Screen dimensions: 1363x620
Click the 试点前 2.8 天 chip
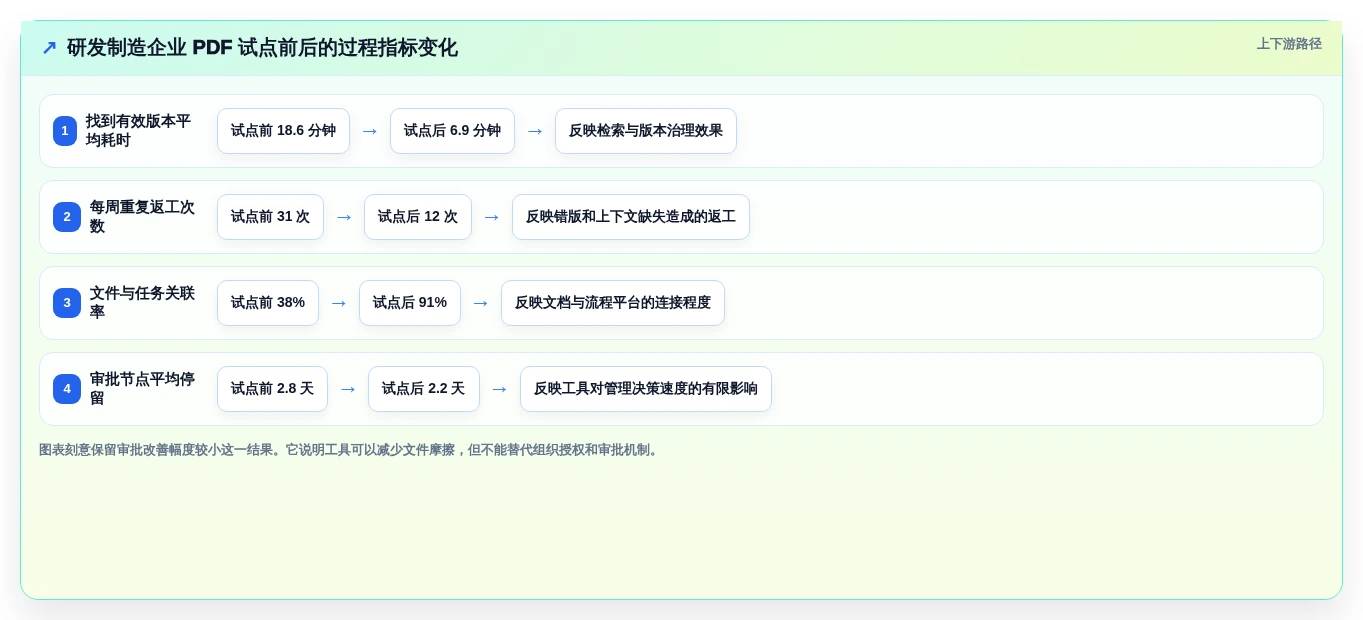coord(272,389)
